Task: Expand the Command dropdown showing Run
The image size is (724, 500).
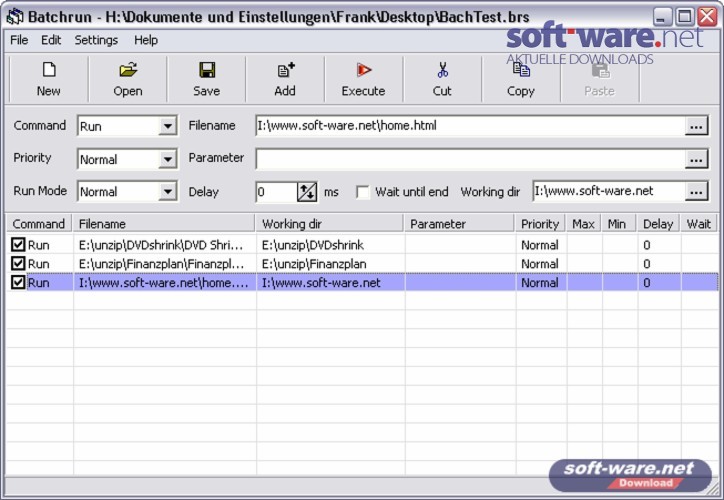Action: (x=168, y=126)
